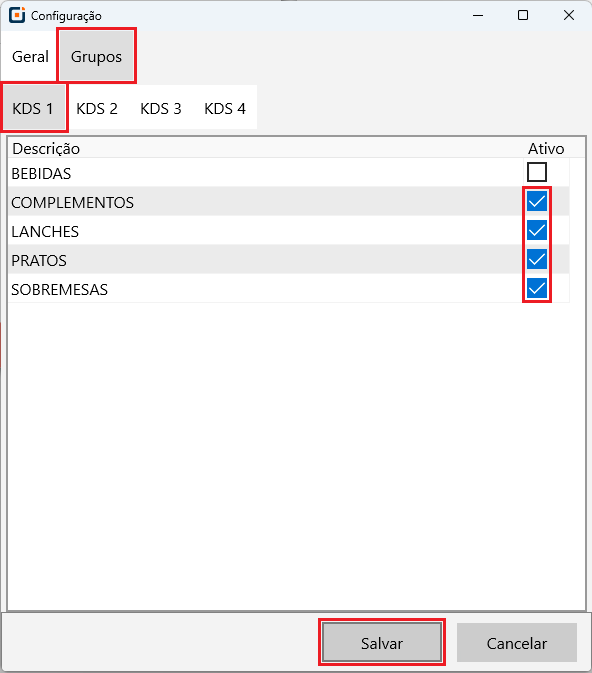Uncheck the SOBREMESAS Ativo checkbox
This screenshot has height=673, width=592.
click(537, 288)
